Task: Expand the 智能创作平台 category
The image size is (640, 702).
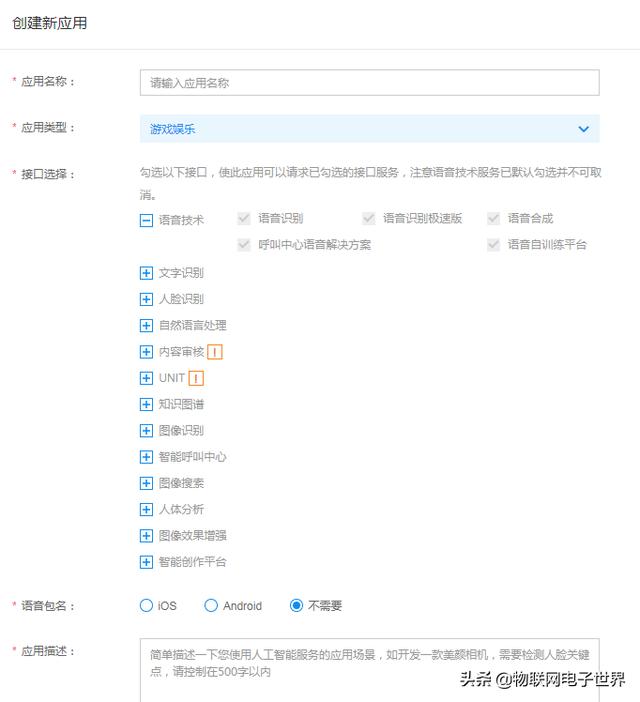Action: coord(146,562)
